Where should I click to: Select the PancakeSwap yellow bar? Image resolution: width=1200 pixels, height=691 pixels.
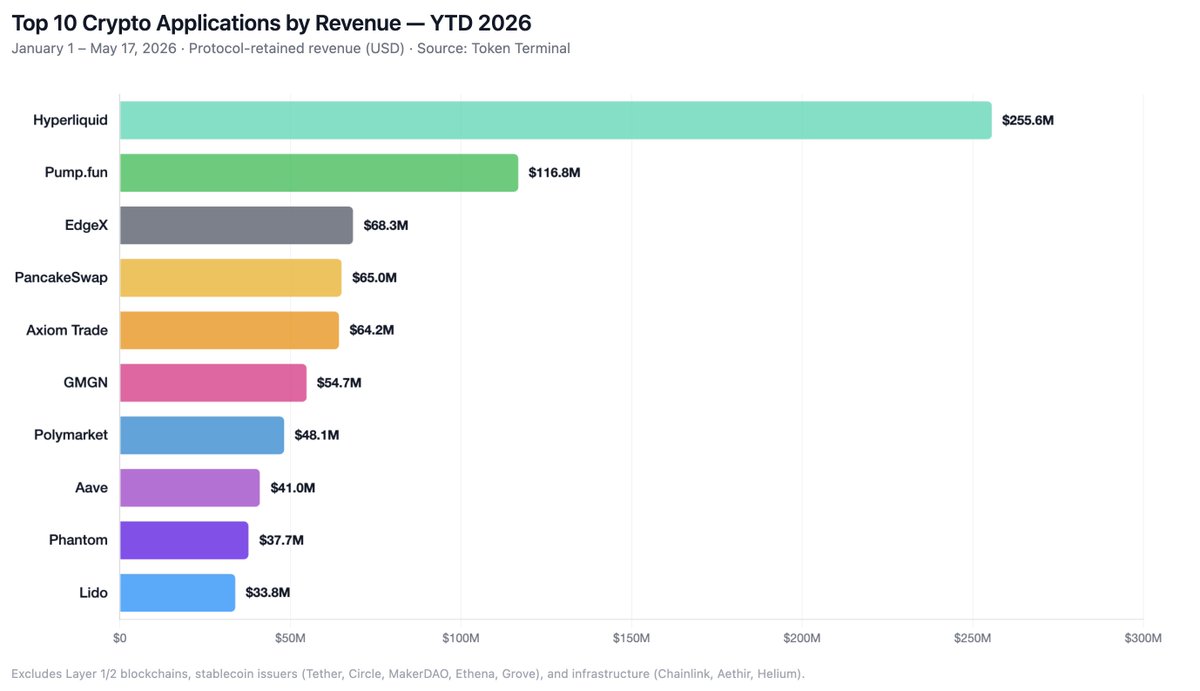point(231,277)
